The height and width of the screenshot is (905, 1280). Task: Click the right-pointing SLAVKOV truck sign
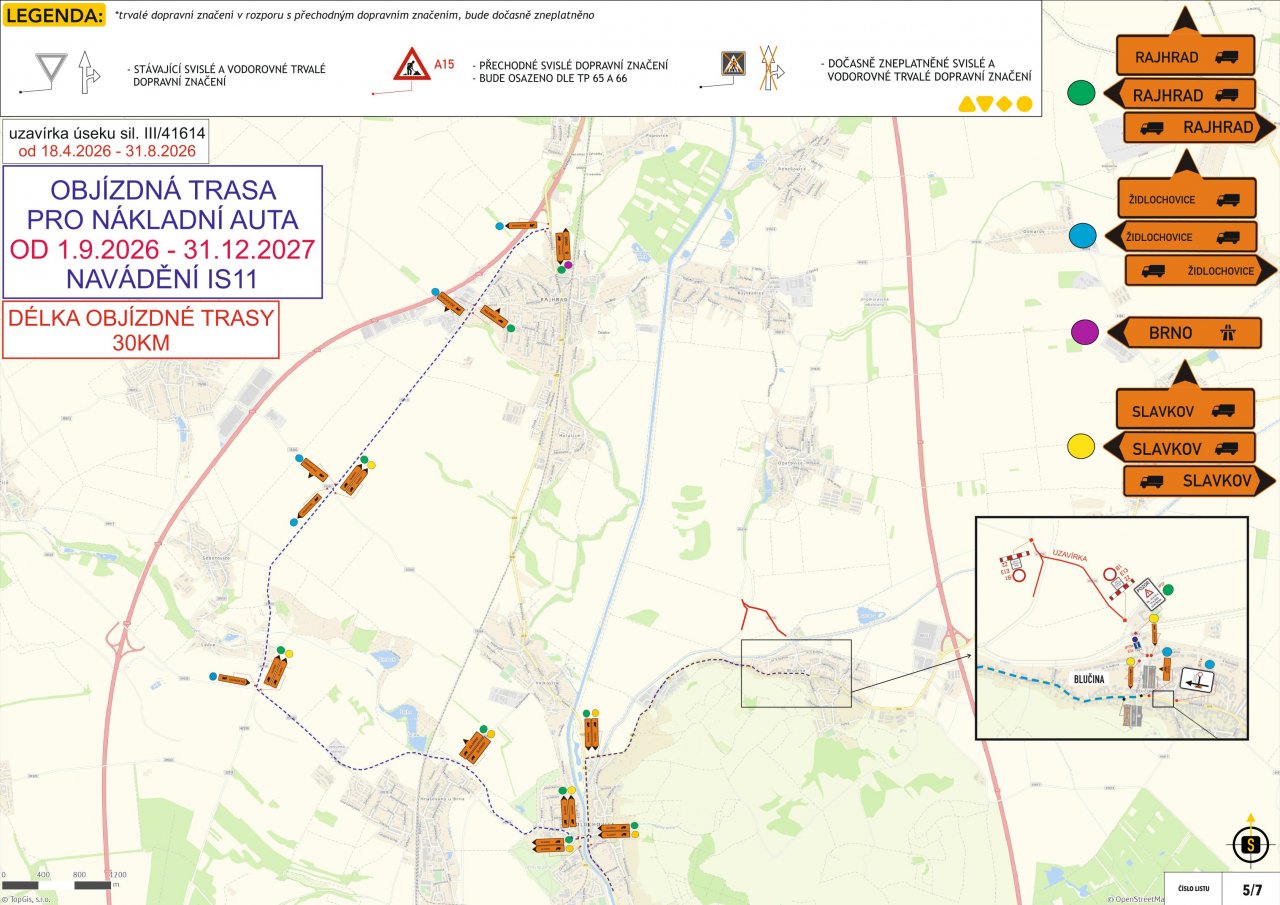coord(1198,481)
